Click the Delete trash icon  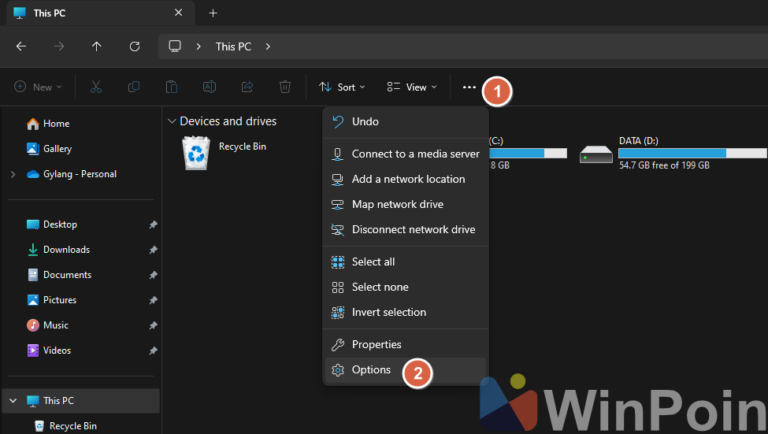[285, 87]
